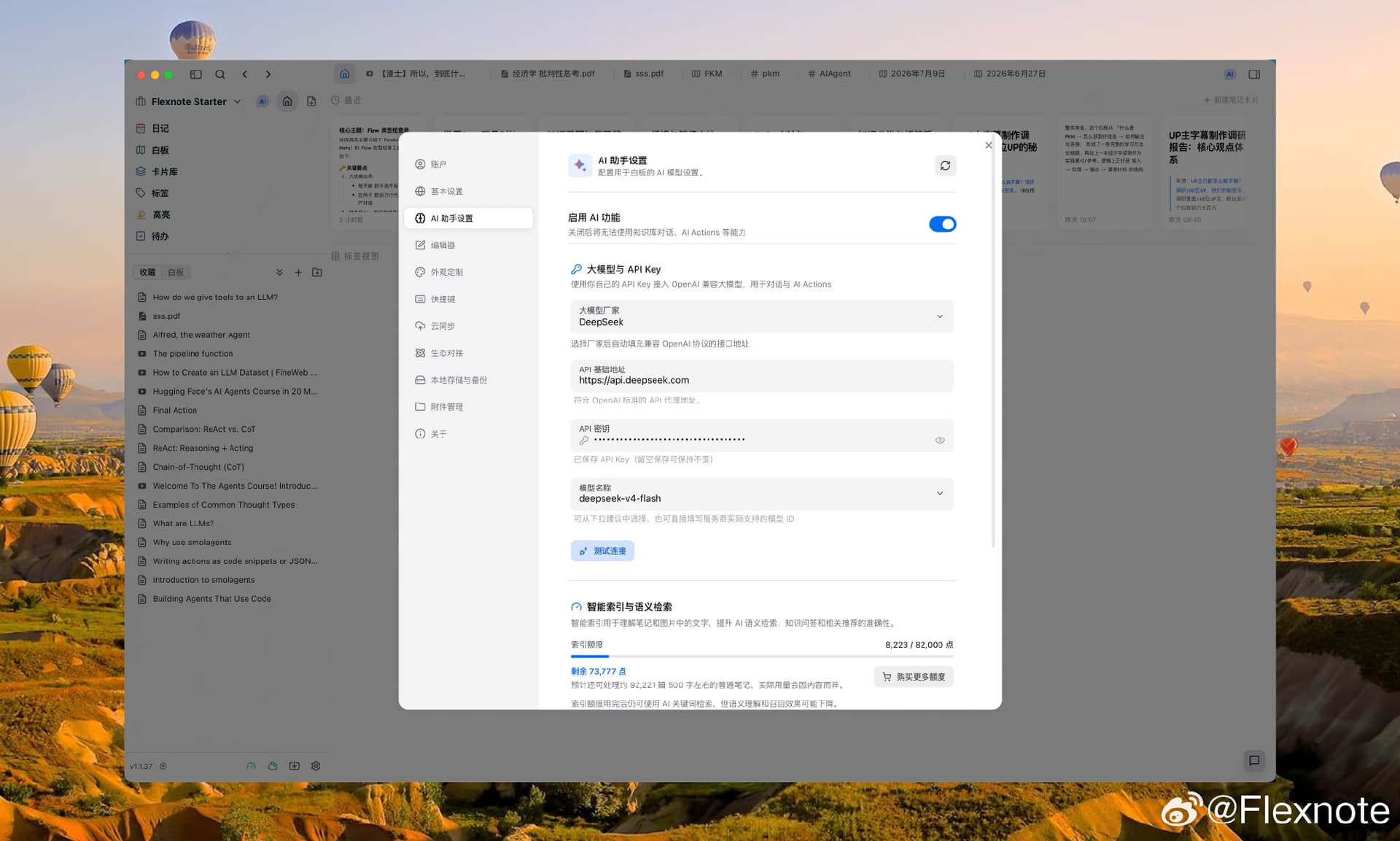Click 新建笔记卡片 at top right
Screen dimensions: 1400x841
1231,100
